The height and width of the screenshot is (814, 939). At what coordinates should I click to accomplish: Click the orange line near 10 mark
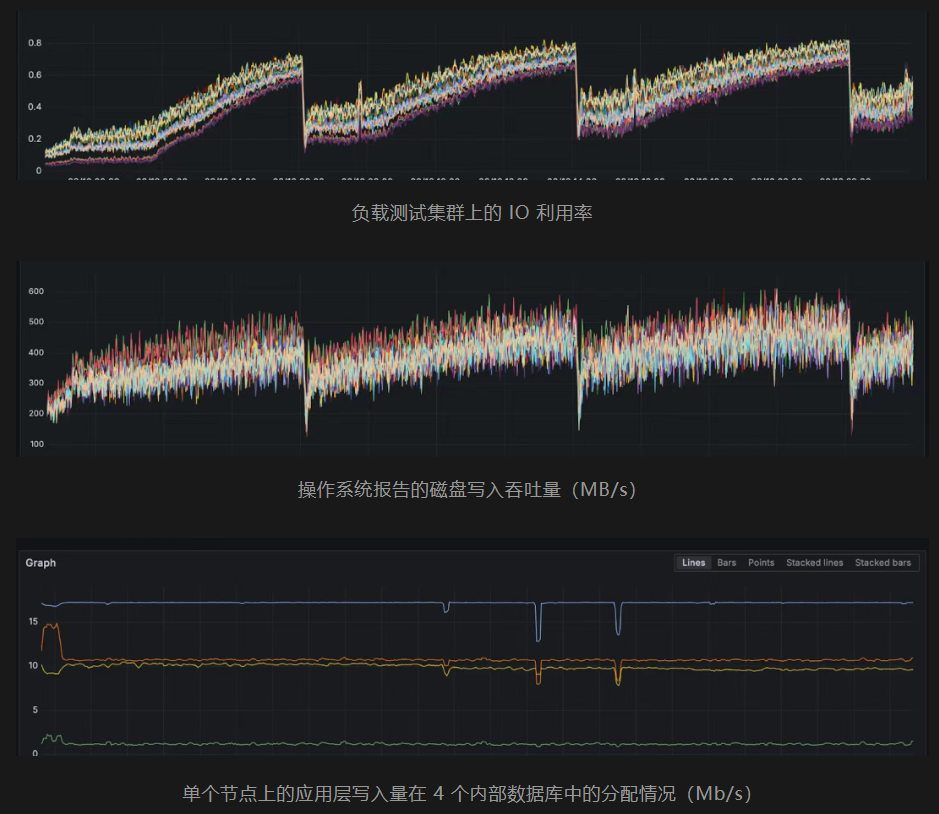click(300, 660)
